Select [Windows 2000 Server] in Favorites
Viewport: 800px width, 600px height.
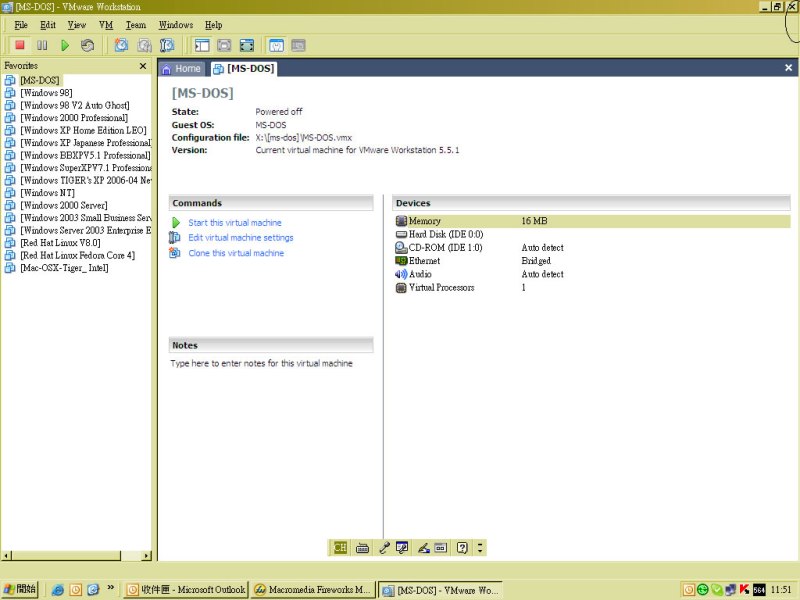pos(64,205)
